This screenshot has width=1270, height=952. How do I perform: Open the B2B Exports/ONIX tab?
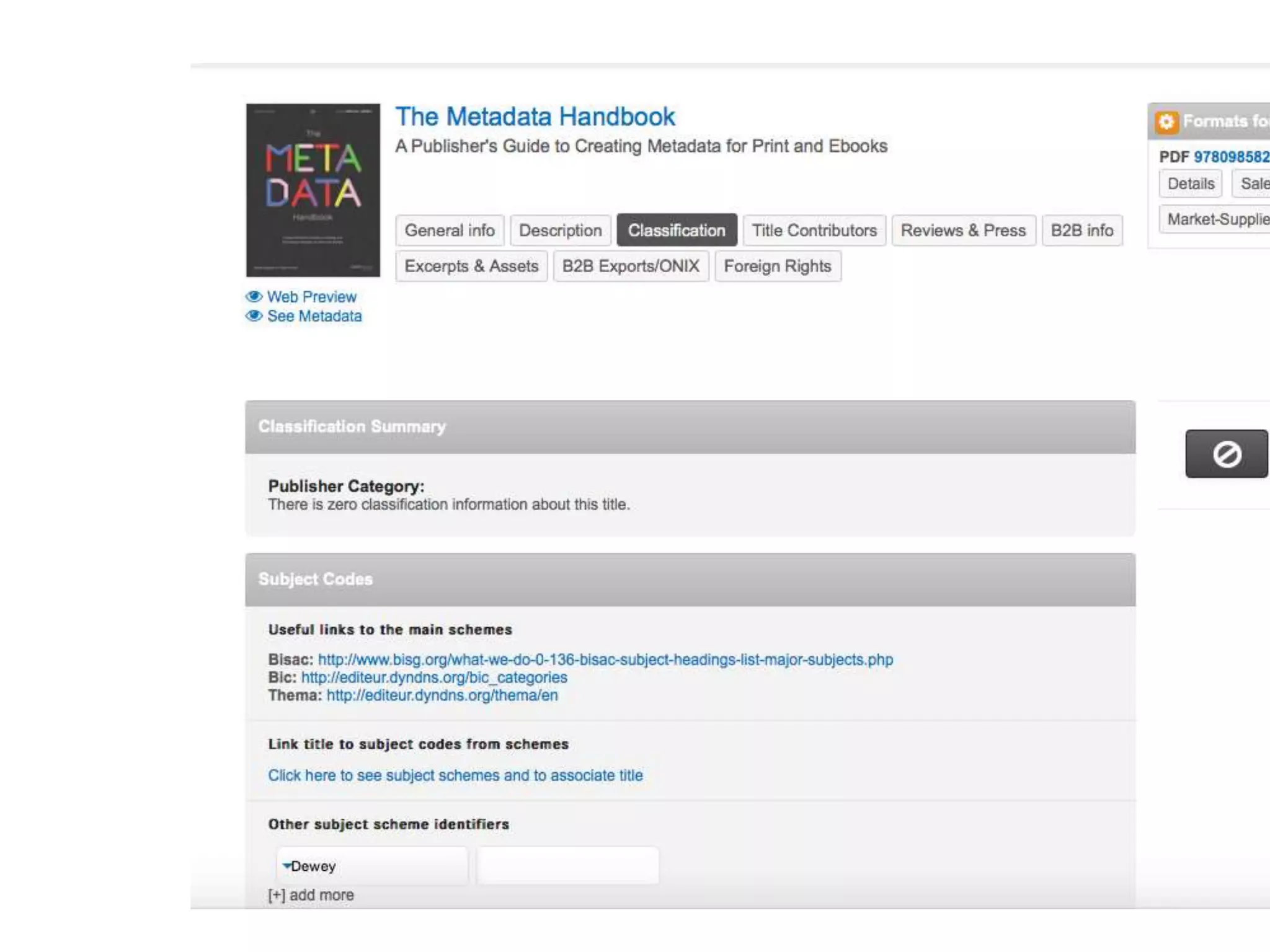(x=630, y=267)
